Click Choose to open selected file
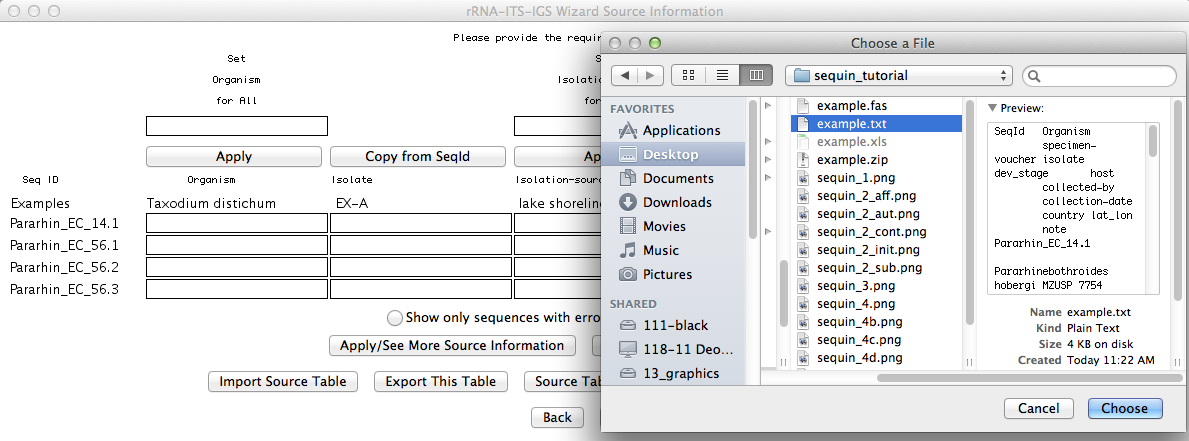Screen dimensions: 1189x441 tap(1125, 408)
